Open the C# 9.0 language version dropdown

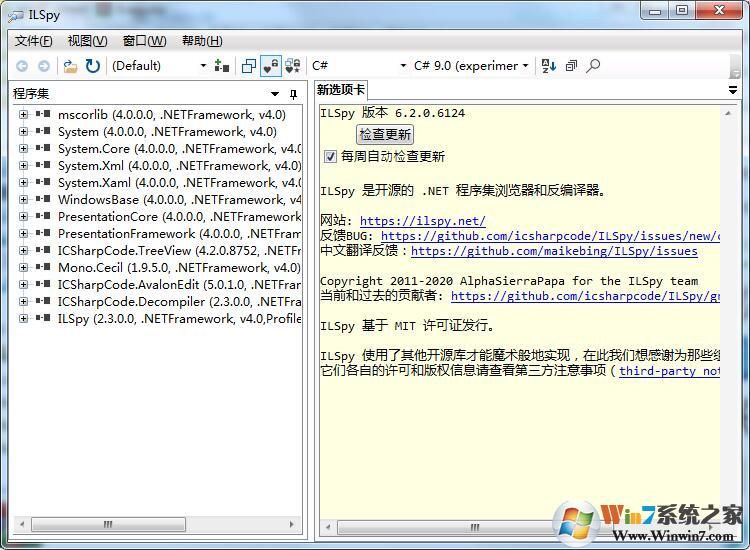[x=472, y=66]
